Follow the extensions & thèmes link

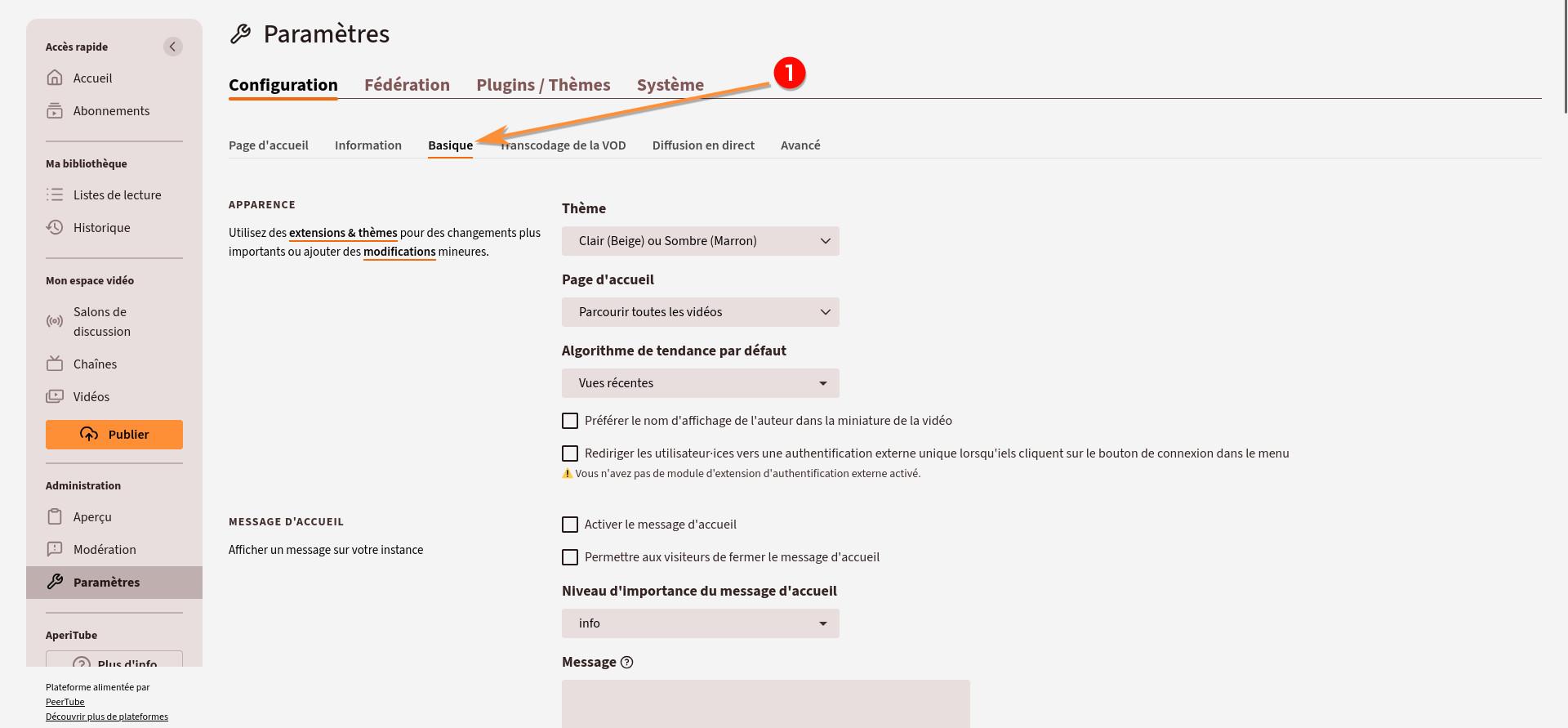point(343,233)
